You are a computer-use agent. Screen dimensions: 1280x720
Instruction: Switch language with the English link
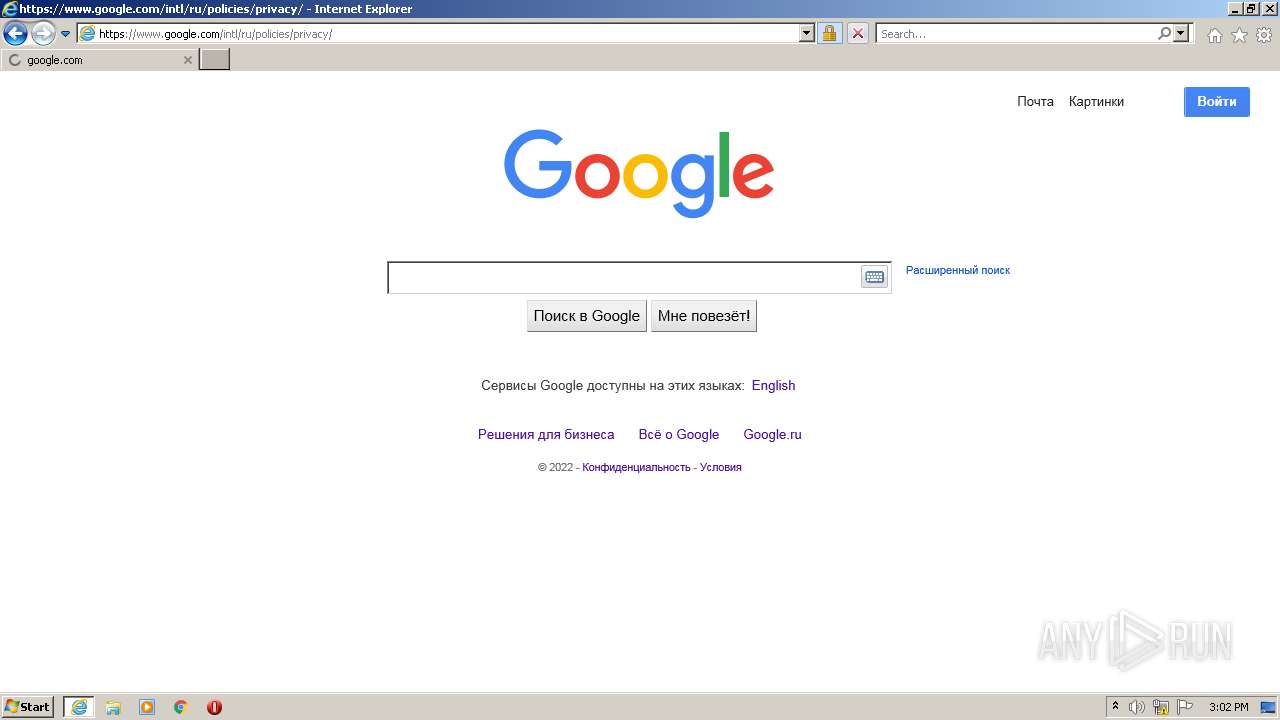pos(773,385)
